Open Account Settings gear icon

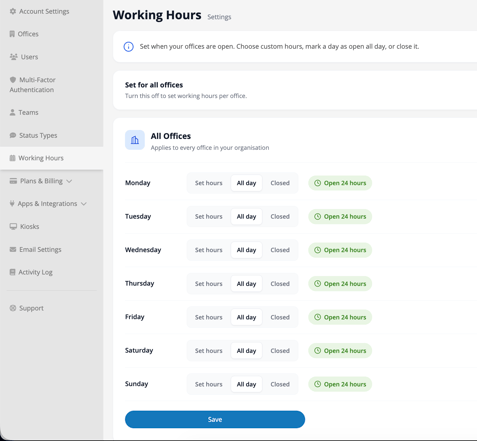tap(13, 11)
